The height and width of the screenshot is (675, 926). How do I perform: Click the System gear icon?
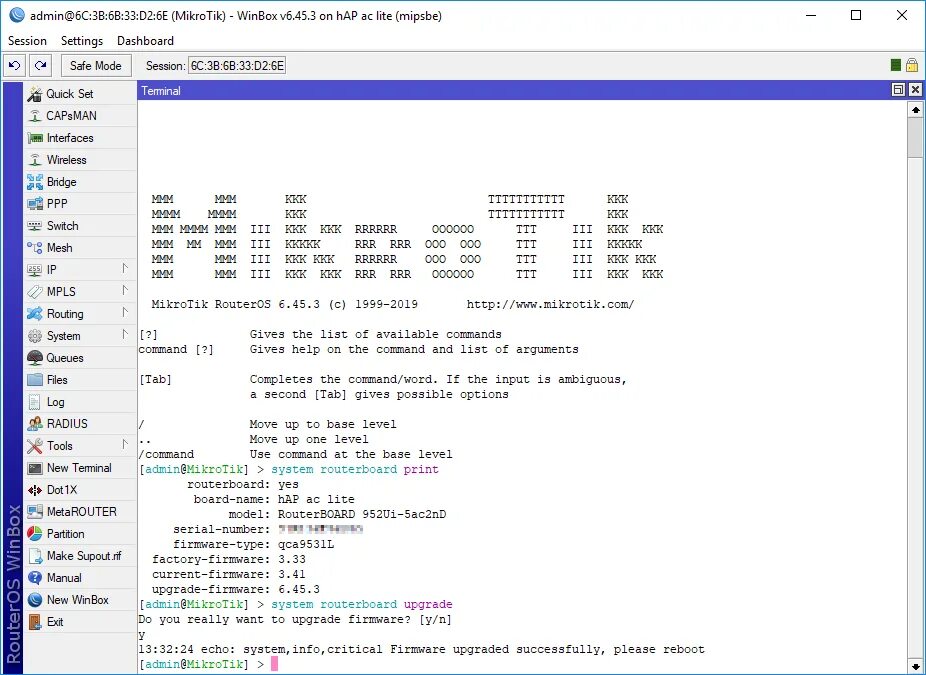pos(35,336)
